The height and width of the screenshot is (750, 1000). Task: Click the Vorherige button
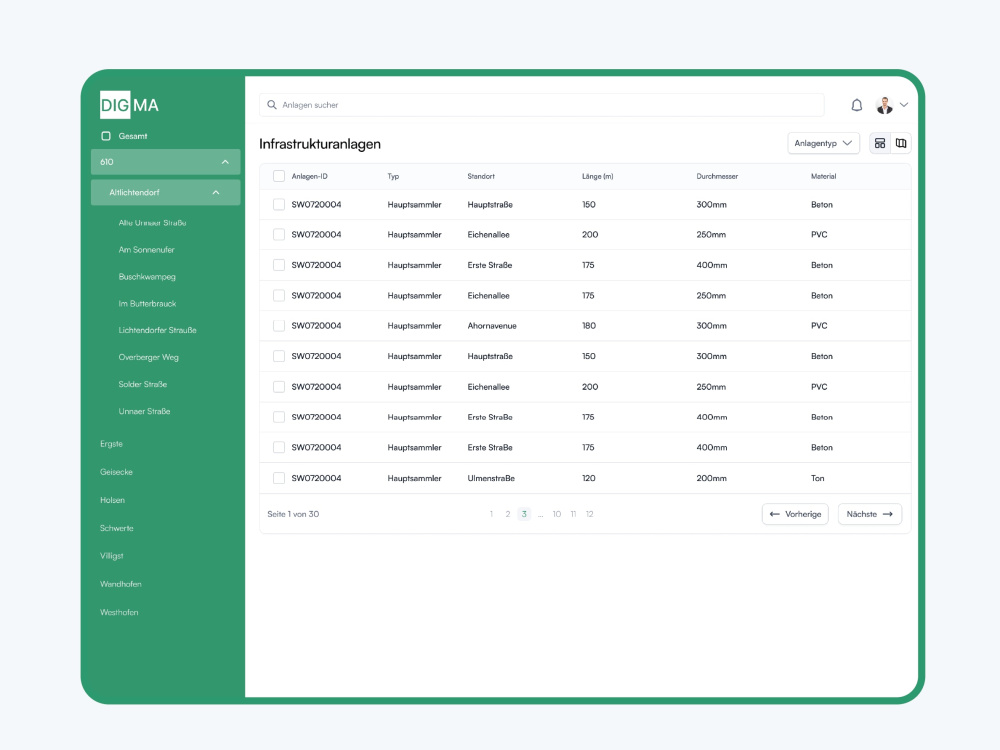coord(795,514)
